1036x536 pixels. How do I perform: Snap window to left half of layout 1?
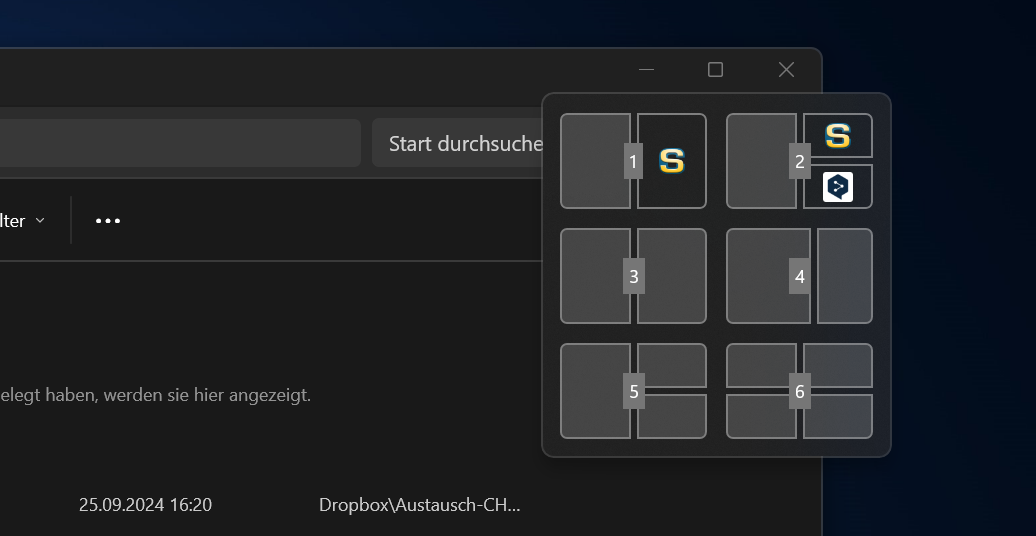pyautogui.click(x=592, y=161)
